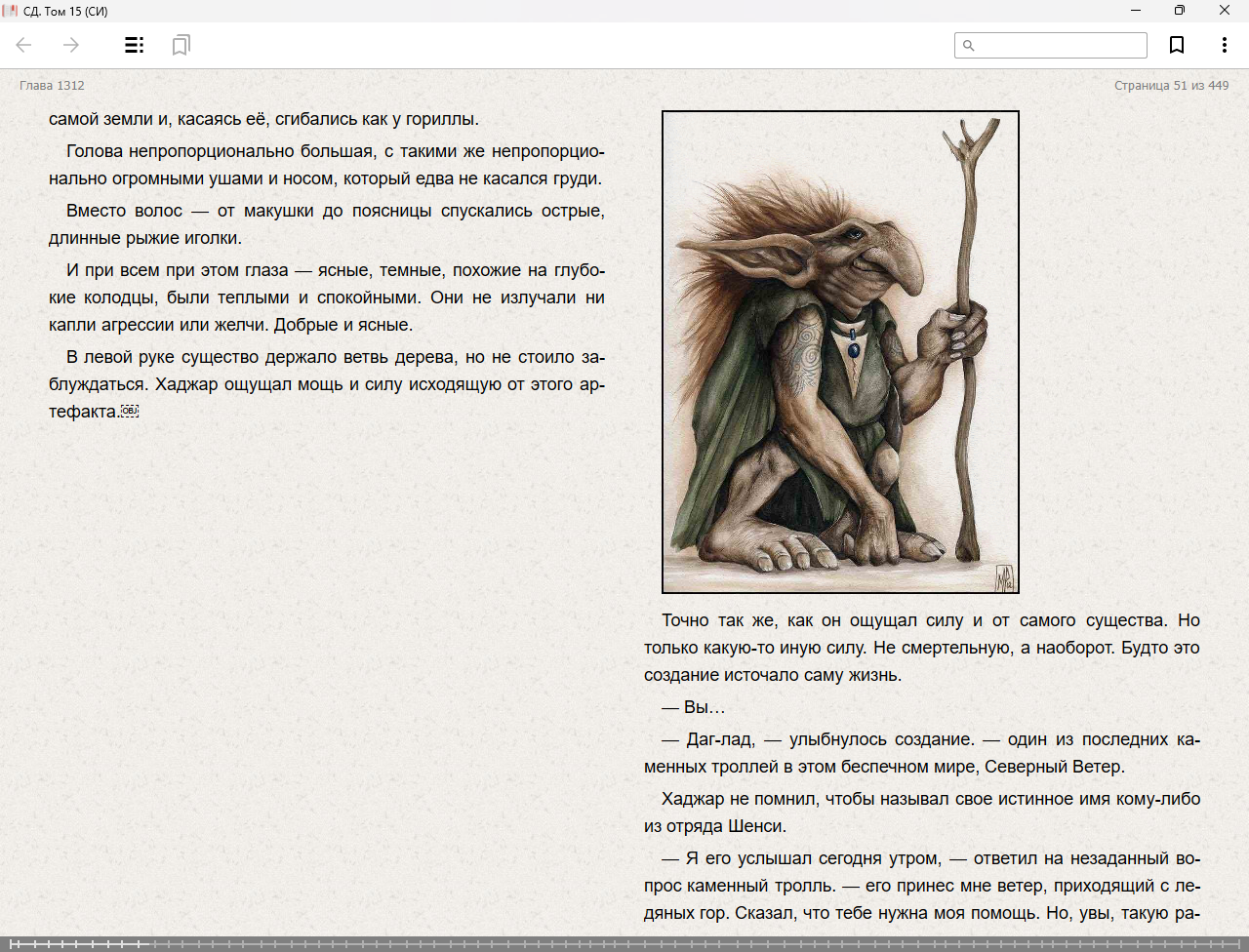Click the magnifier icon in search box

pyautogui.click(x=969, y=46)
